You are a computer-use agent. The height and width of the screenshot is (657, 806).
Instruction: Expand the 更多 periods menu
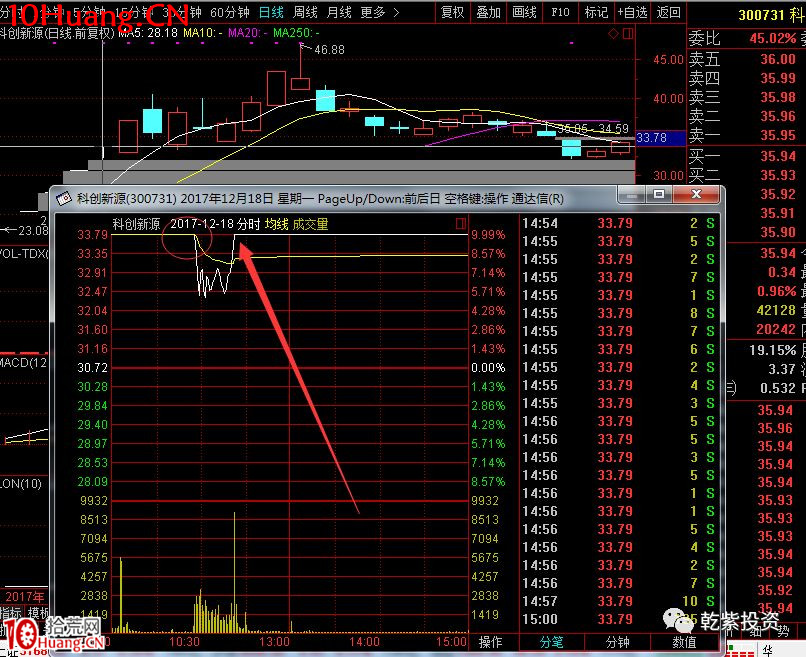coord(379,12)
